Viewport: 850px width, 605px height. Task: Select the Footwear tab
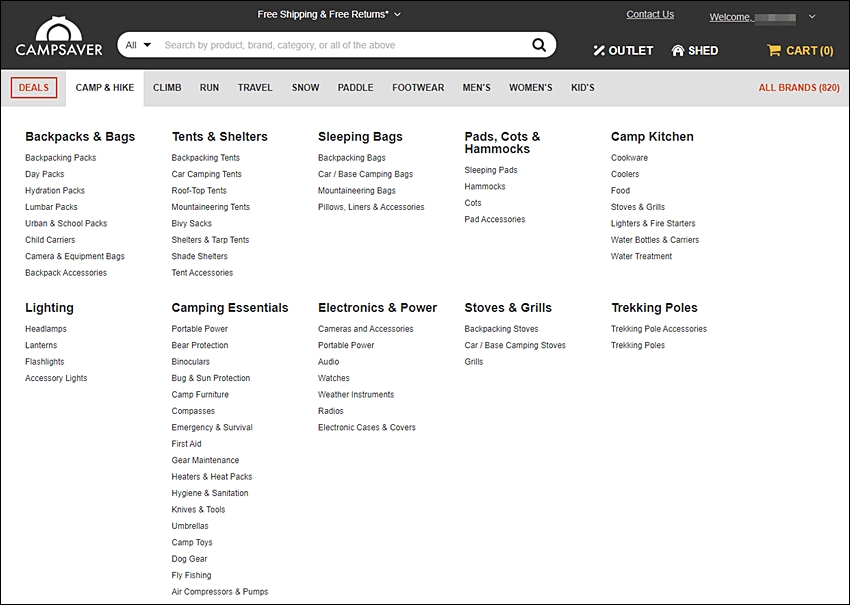click(x=418, y=88)
